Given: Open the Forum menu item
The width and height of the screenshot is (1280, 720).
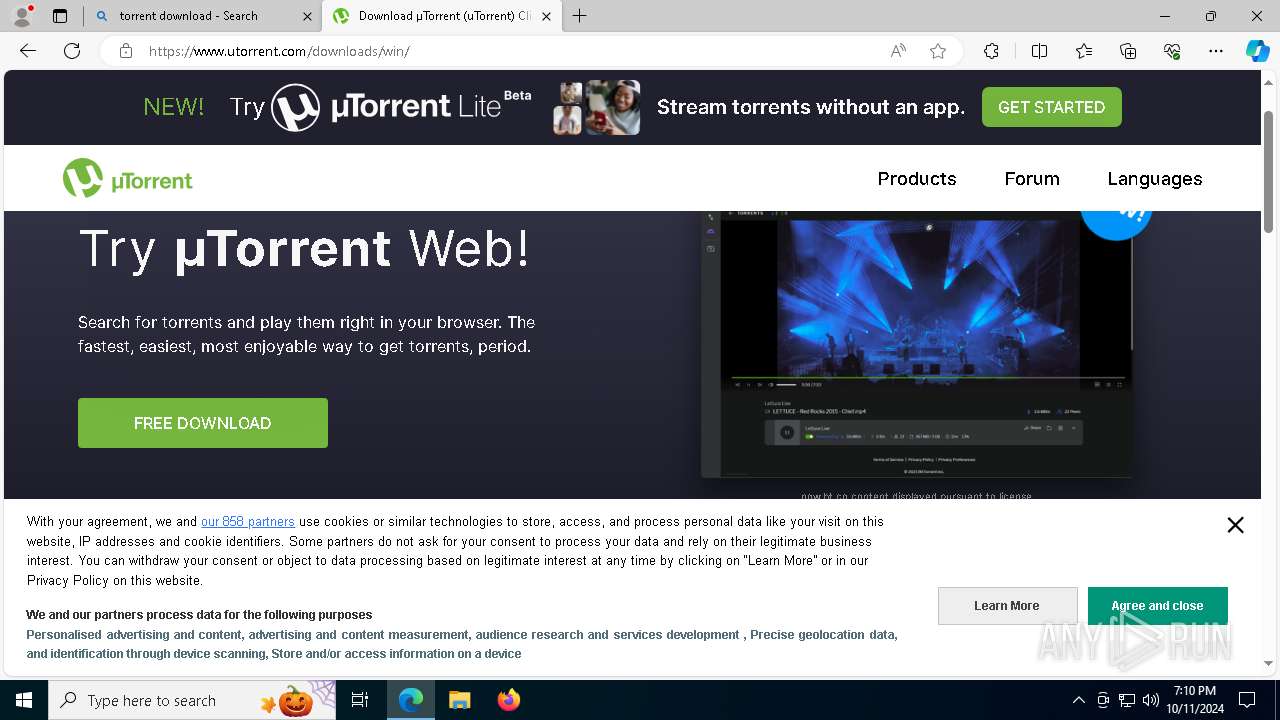Looking at the screenshot, I should pos(1032,179).
